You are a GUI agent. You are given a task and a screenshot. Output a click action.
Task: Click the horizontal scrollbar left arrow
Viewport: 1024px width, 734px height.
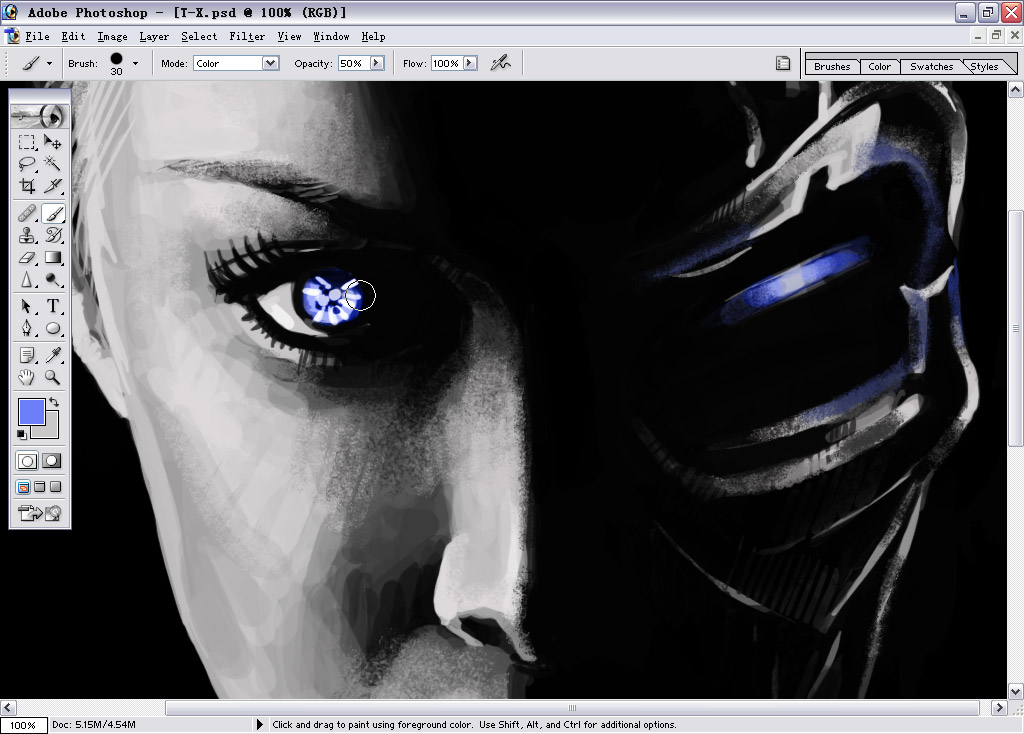(8, 707)
